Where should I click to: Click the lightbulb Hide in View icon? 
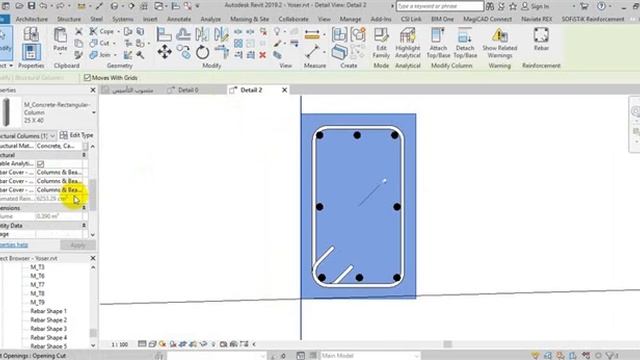pos(277,31)
